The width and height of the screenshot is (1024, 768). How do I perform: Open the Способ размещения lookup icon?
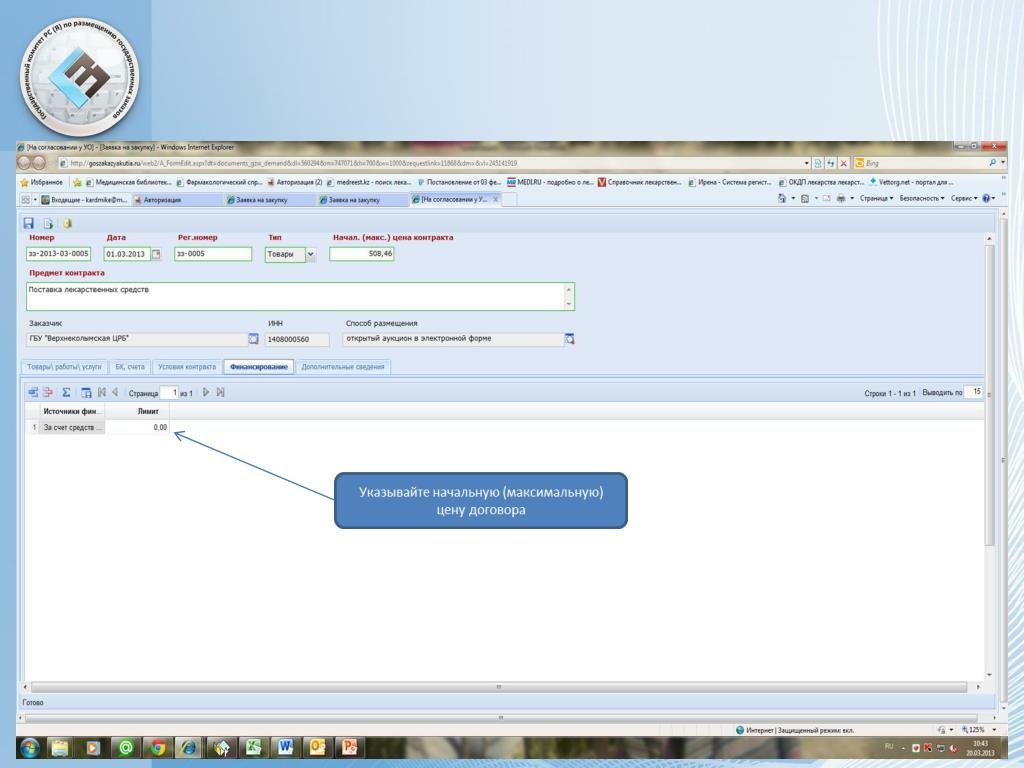[x=569, y=339]
